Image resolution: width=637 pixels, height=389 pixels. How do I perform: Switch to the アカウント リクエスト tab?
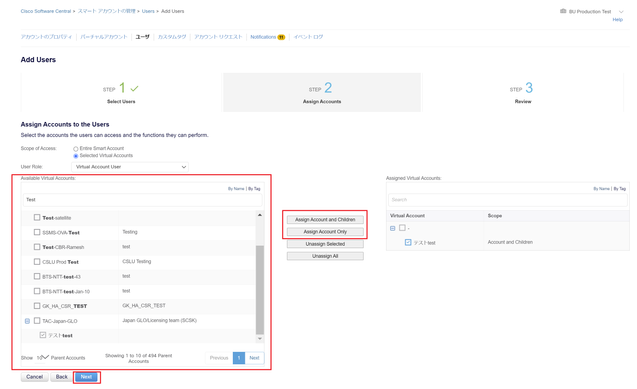pyautogui.click(x=218, y=37)
